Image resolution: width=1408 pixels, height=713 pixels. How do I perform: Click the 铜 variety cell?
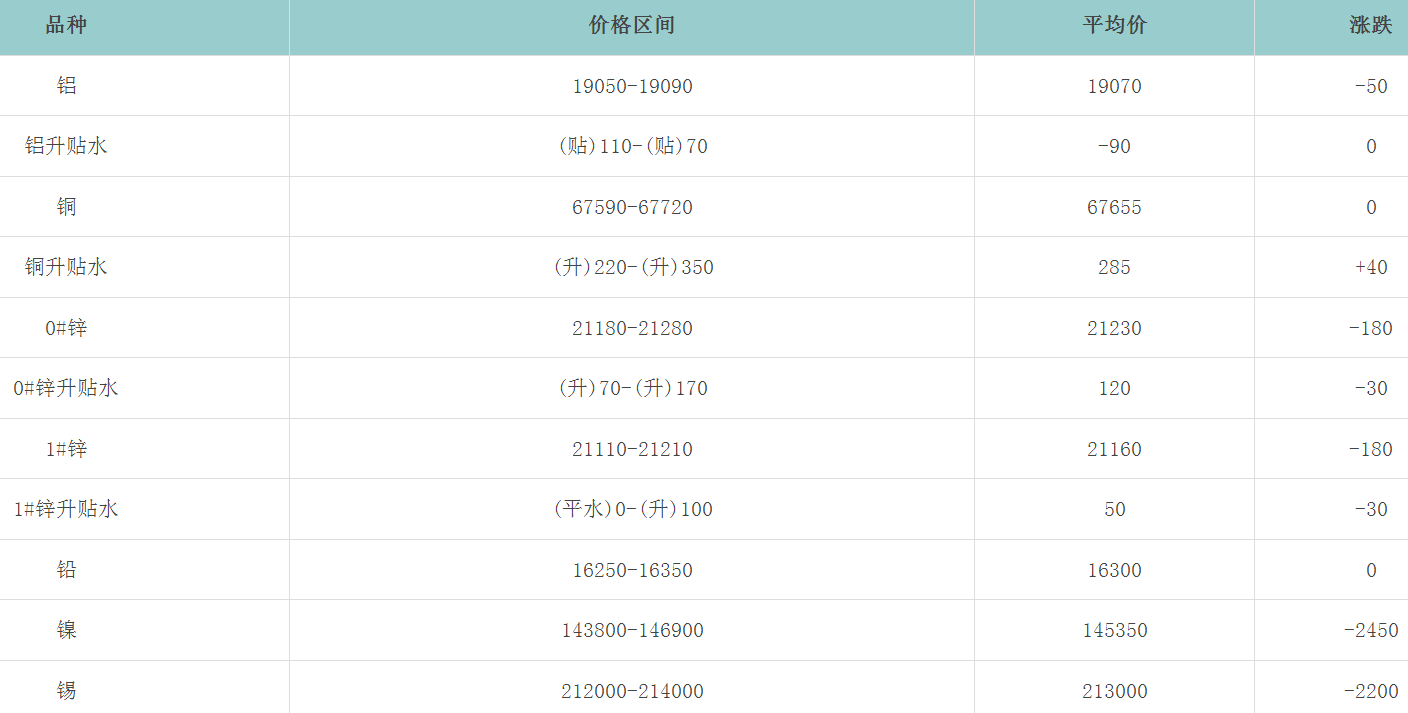pos(66,207)
